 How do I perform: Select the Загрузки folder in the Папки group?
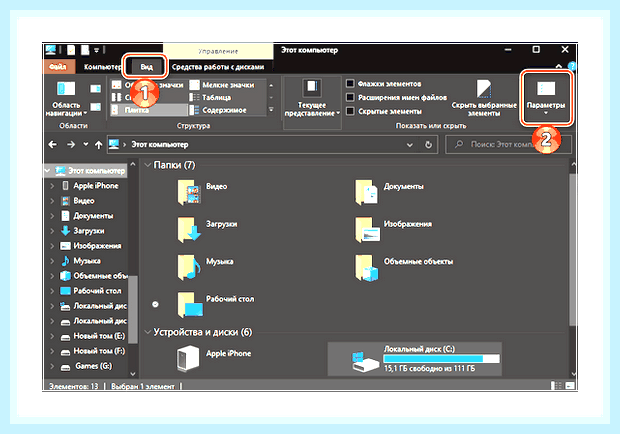coord(208,230)
